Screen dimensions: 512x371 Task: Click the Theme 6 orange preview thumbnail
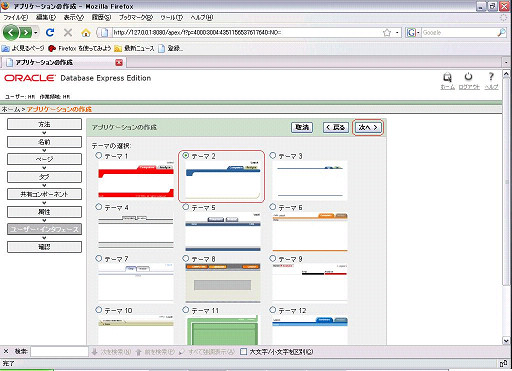tap(310, 232)
